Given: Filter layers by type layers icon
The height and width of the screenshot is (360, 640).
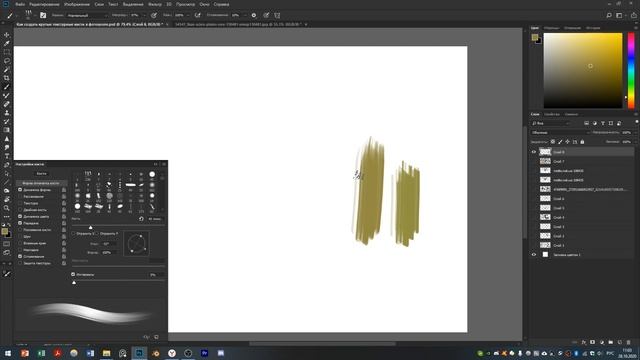Looking at the screenshot, I should (x=603, y=123).
